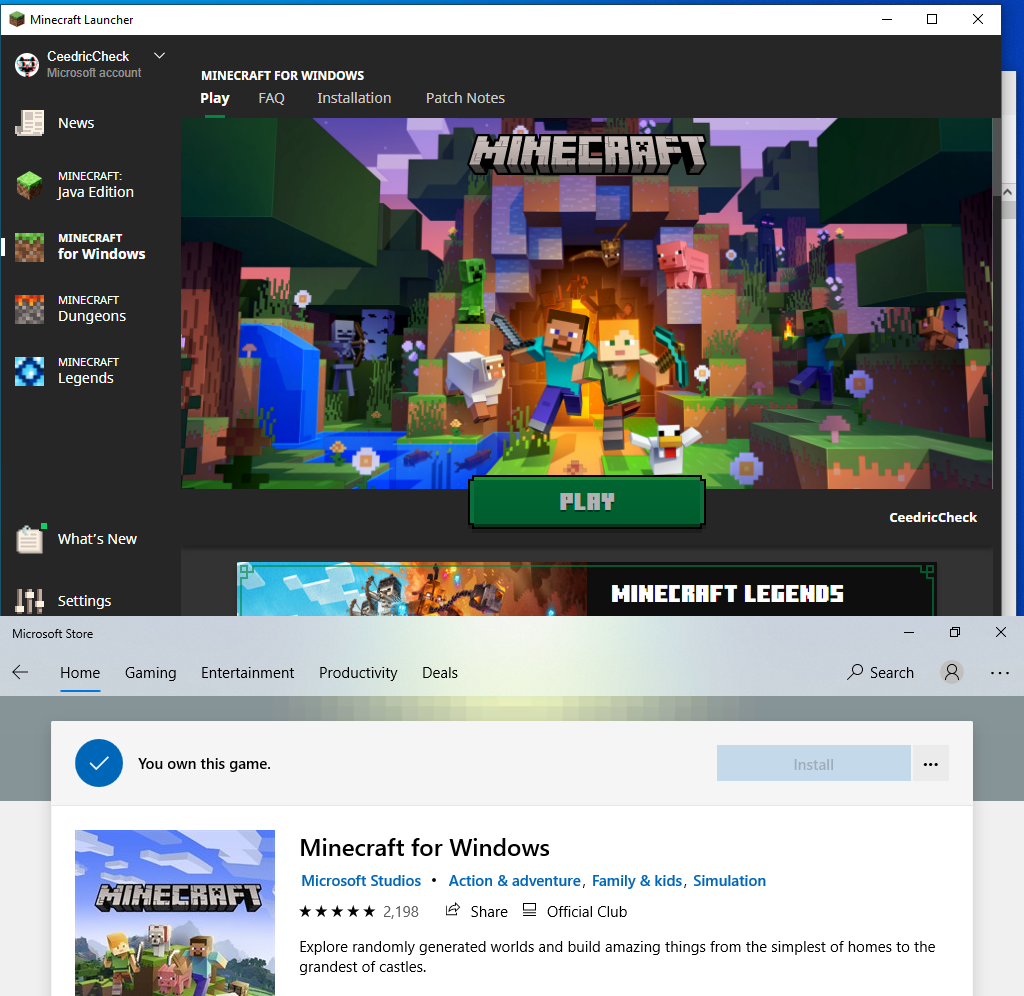Viewport: 1024px width, 996px height.
Task: Open the Store more options ellipsis in header
Action: click(x=1000, y=673)
